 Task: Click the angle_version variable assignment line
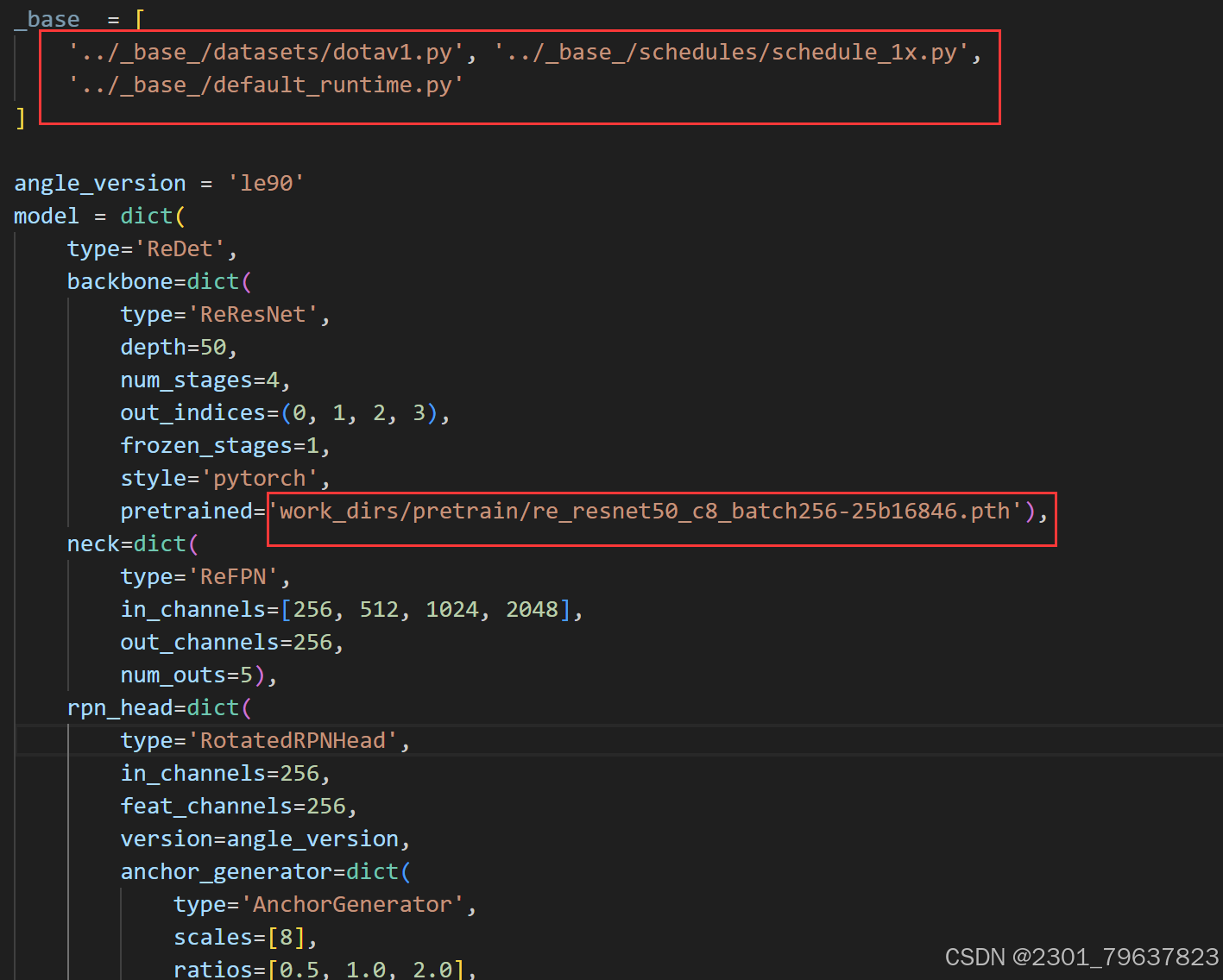(160, 183)
